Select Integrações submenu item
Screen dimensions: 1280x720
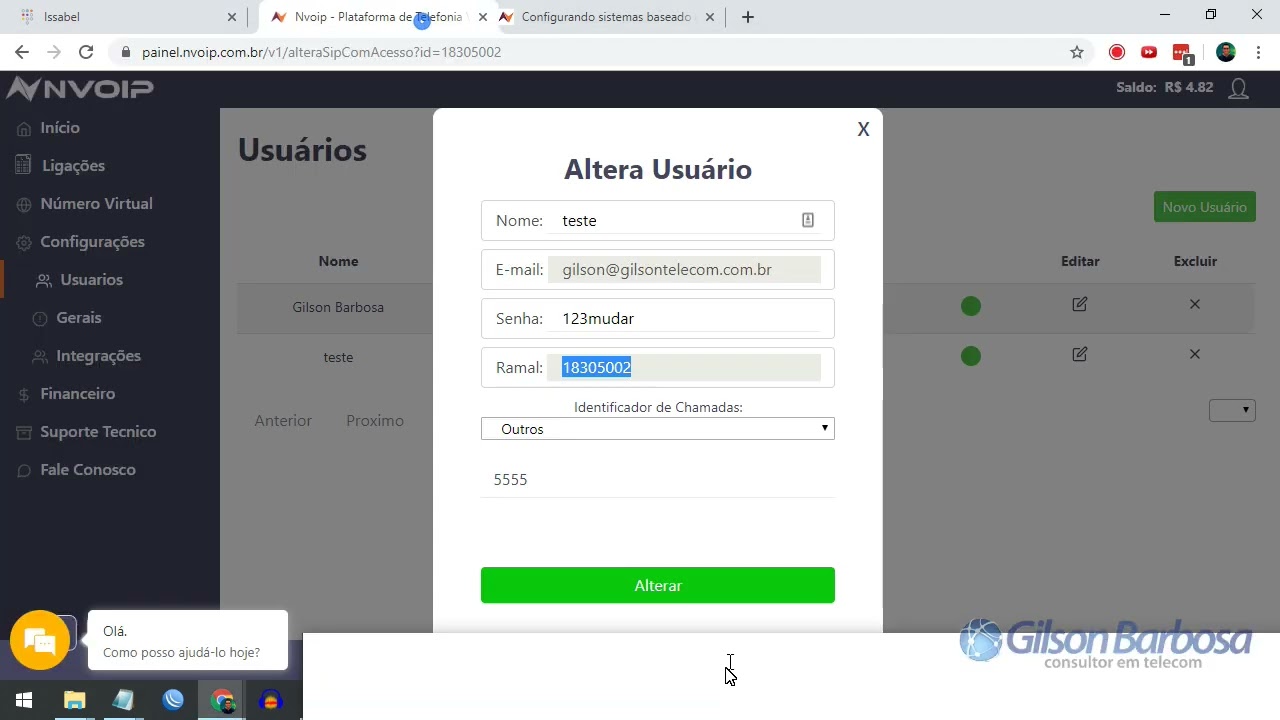click(x=98, y=356)
